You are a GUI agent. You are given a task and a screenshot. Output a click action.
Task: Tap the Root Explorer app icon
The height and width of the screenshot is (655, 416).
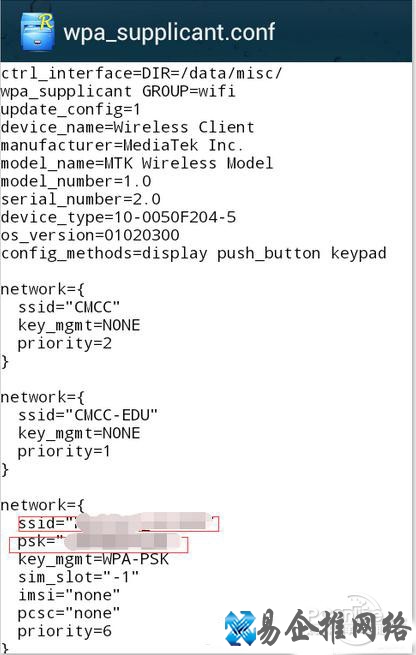pyautogui.click(x=37, y=31)
